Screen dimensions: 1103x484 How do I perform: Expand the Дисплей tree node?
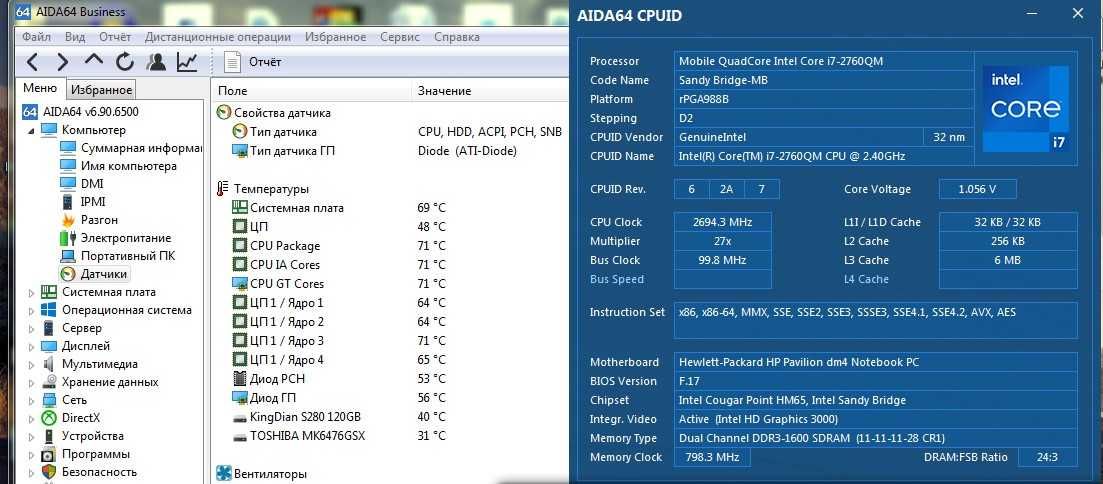coord(31,346)
